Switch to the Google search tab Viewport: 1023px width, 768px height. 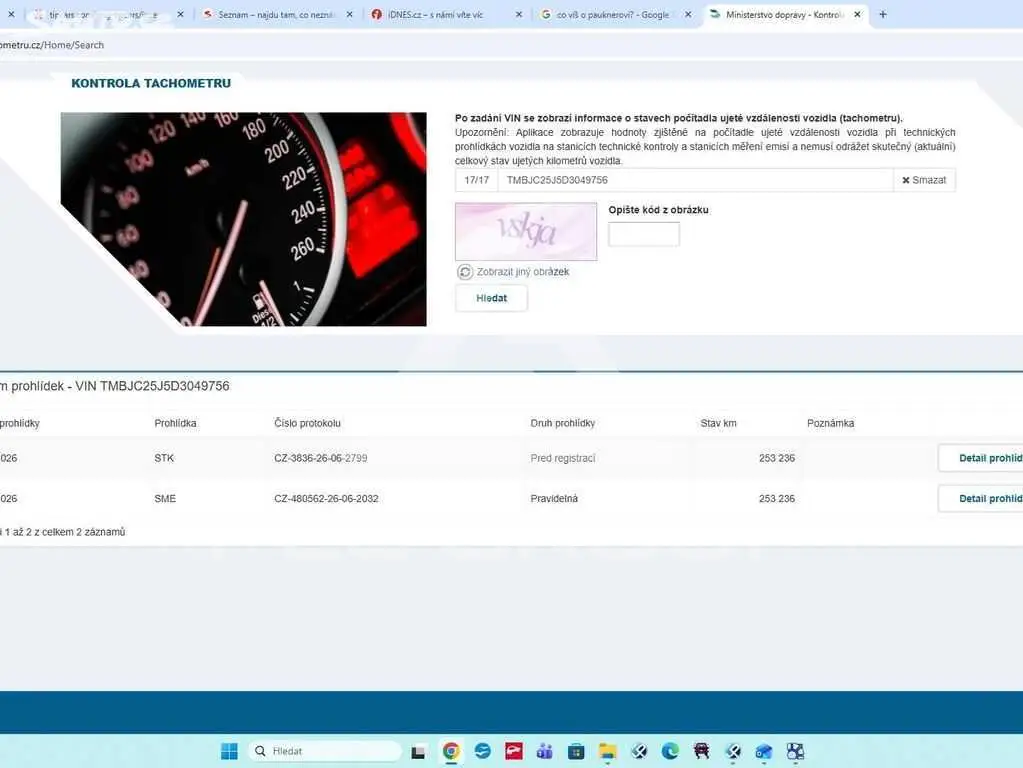point(616,14)
